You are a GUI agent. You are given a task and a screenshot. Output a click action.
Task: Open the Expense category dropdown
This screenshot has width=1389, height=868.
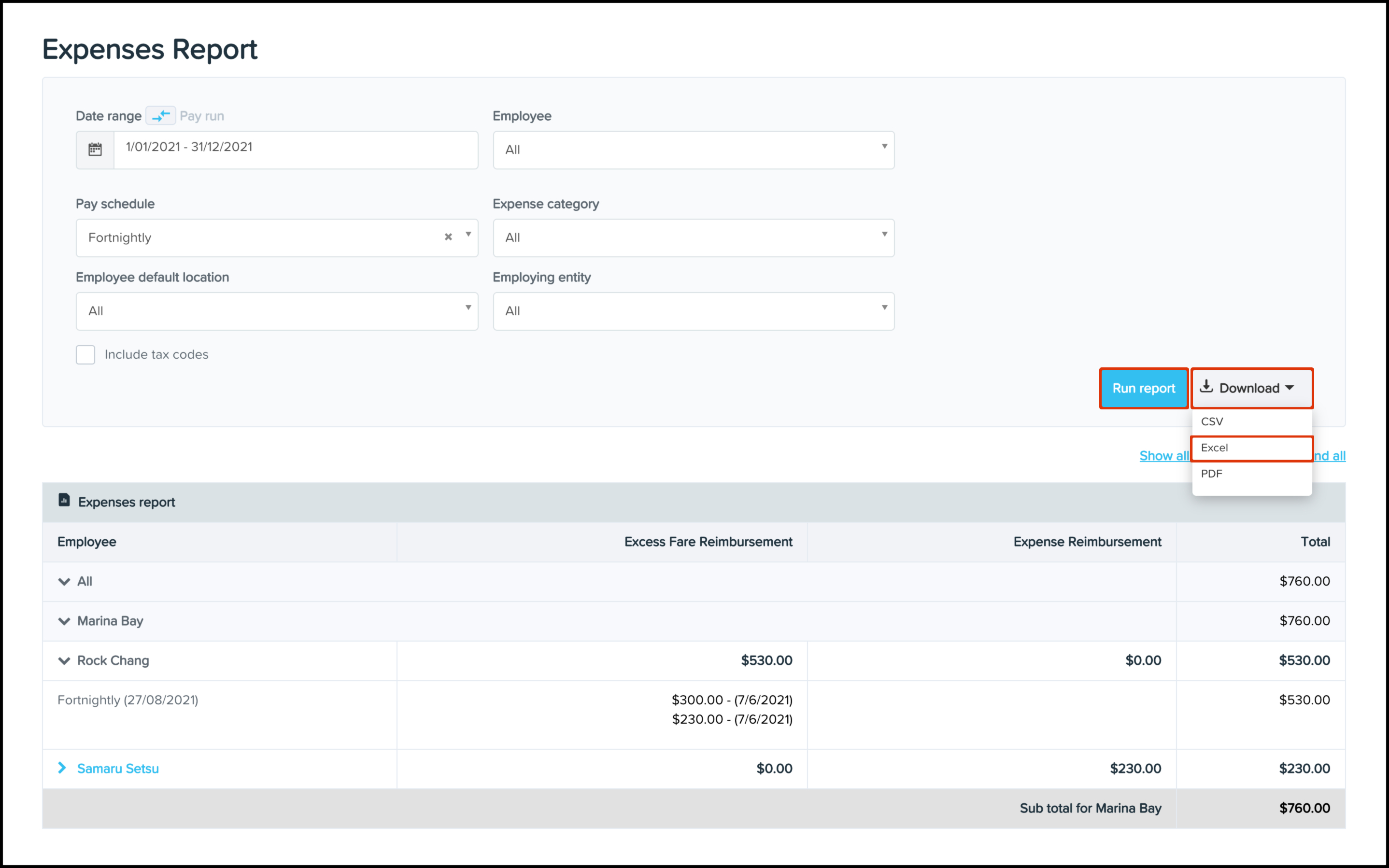coord(693,238)
